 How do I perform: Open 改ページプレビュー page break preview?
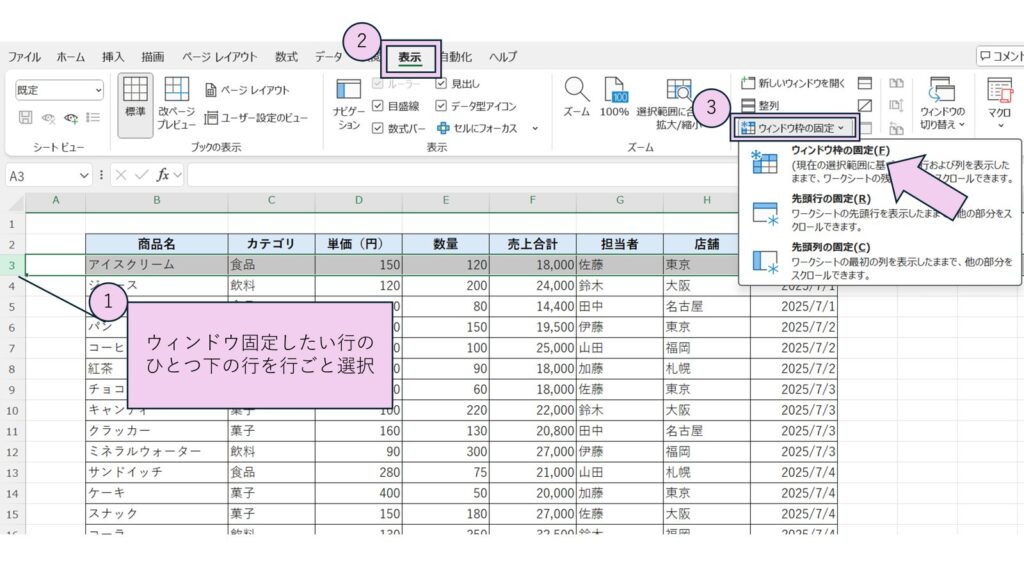[177, 103]
